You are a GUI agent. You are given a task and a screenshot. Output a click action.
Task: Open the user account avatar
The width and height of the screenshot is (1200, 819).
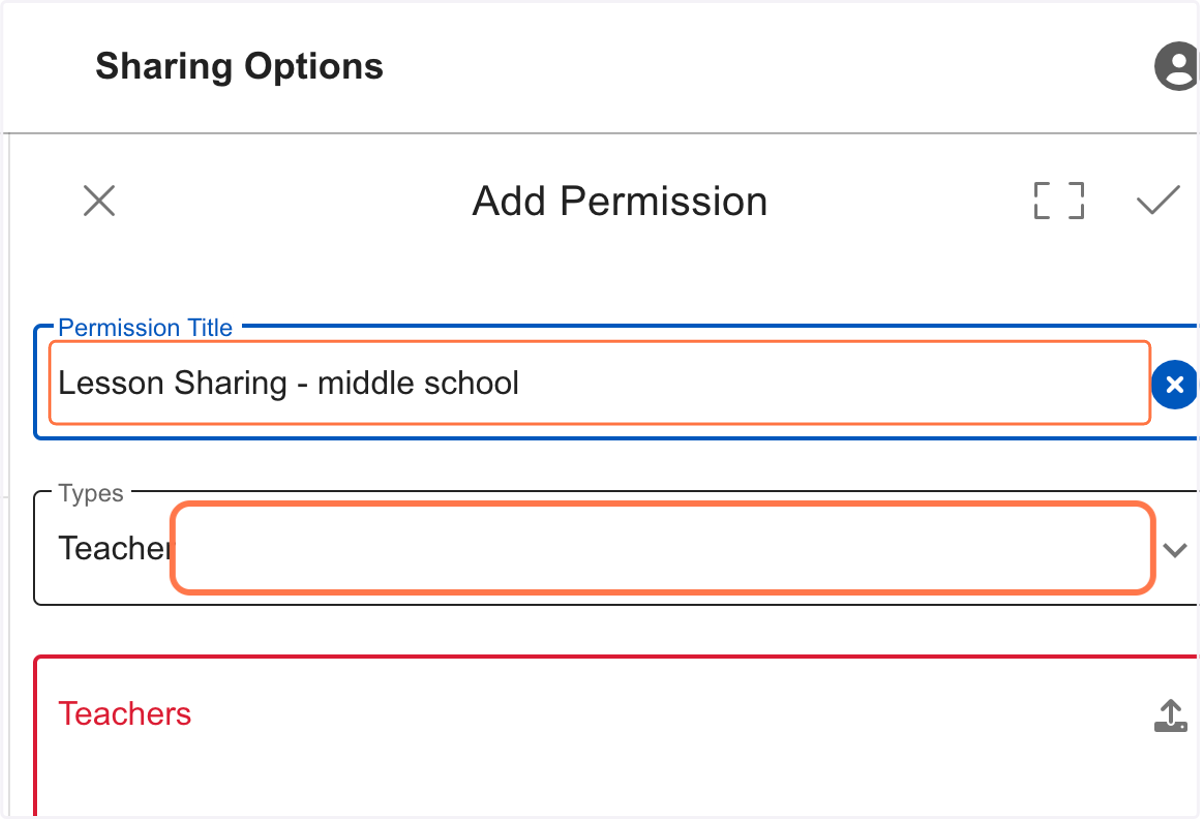(x=1177, y=67)
